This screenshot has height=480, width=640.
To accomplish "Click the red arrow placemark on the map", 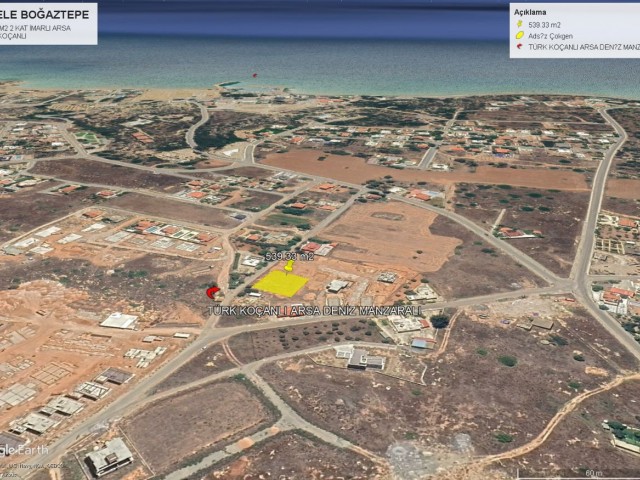I will pyautogui.click(x=213, y=292).
